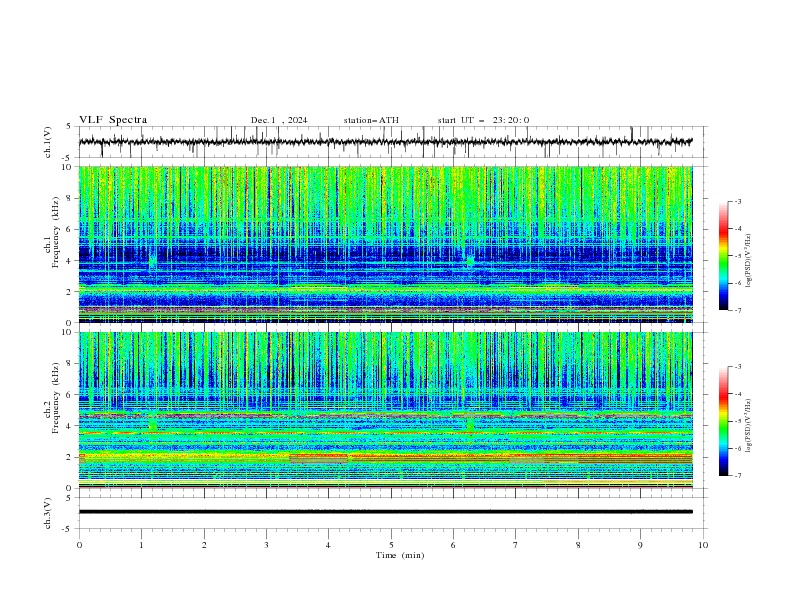This screenshot has width=792, height=612.
Task: Select the log(PSD) label beside ch.2 colorbar
Action: [748, 425]
